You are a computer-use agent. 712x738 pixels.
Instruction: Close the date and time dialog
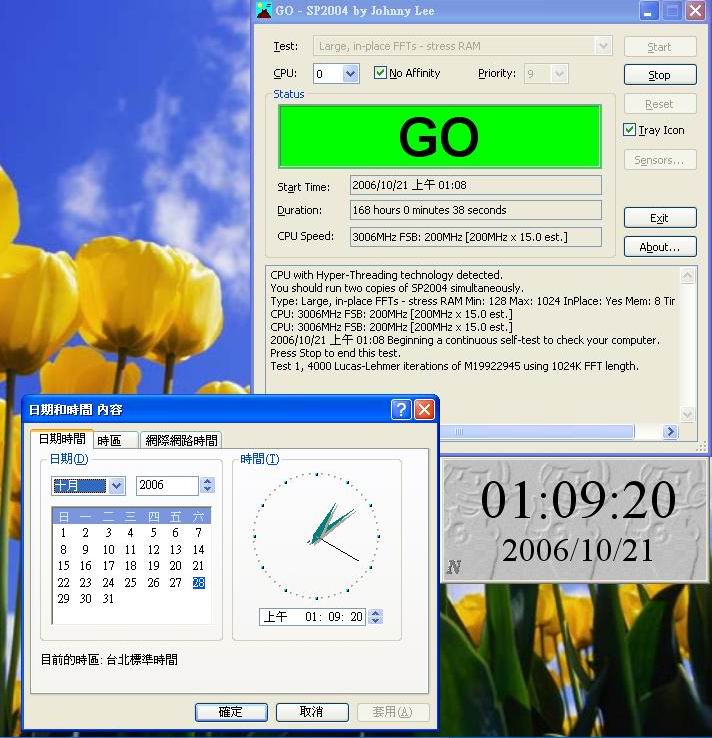(424, 409)
